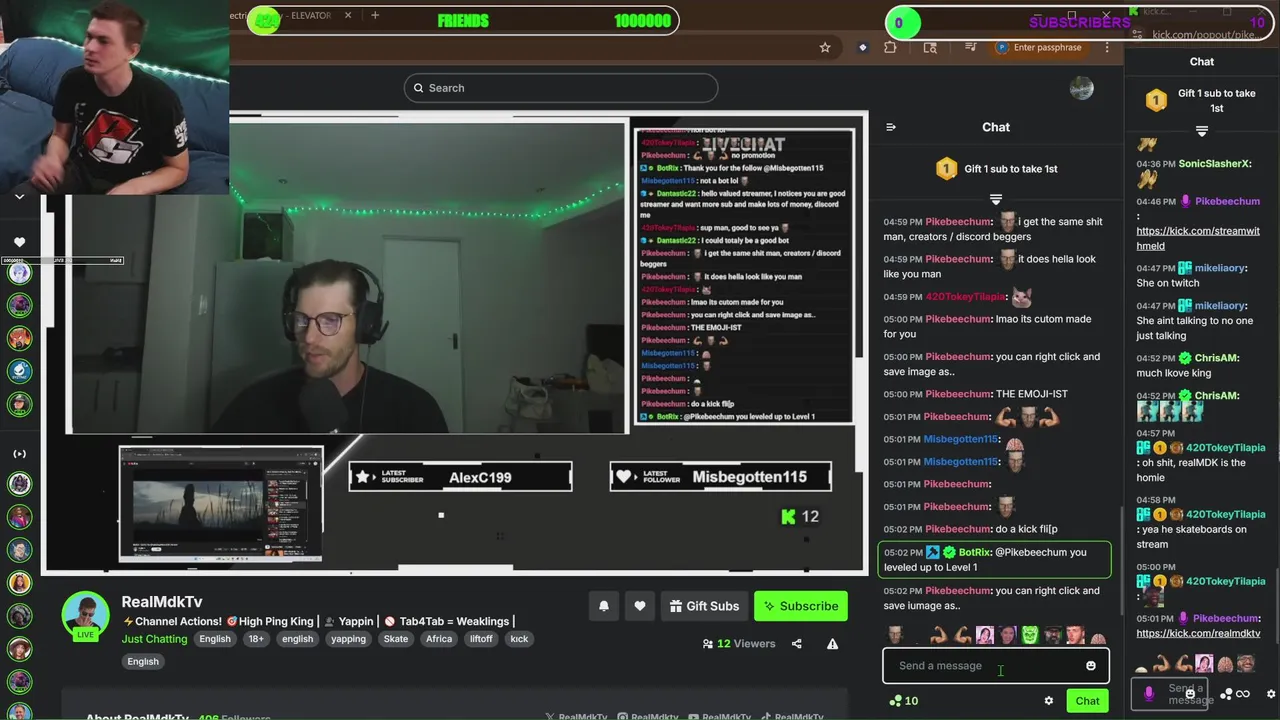Click the first ChrisAM username in popout chat
The height and width of the screenshot is (720, 1280).
[x=1217, y=358]
